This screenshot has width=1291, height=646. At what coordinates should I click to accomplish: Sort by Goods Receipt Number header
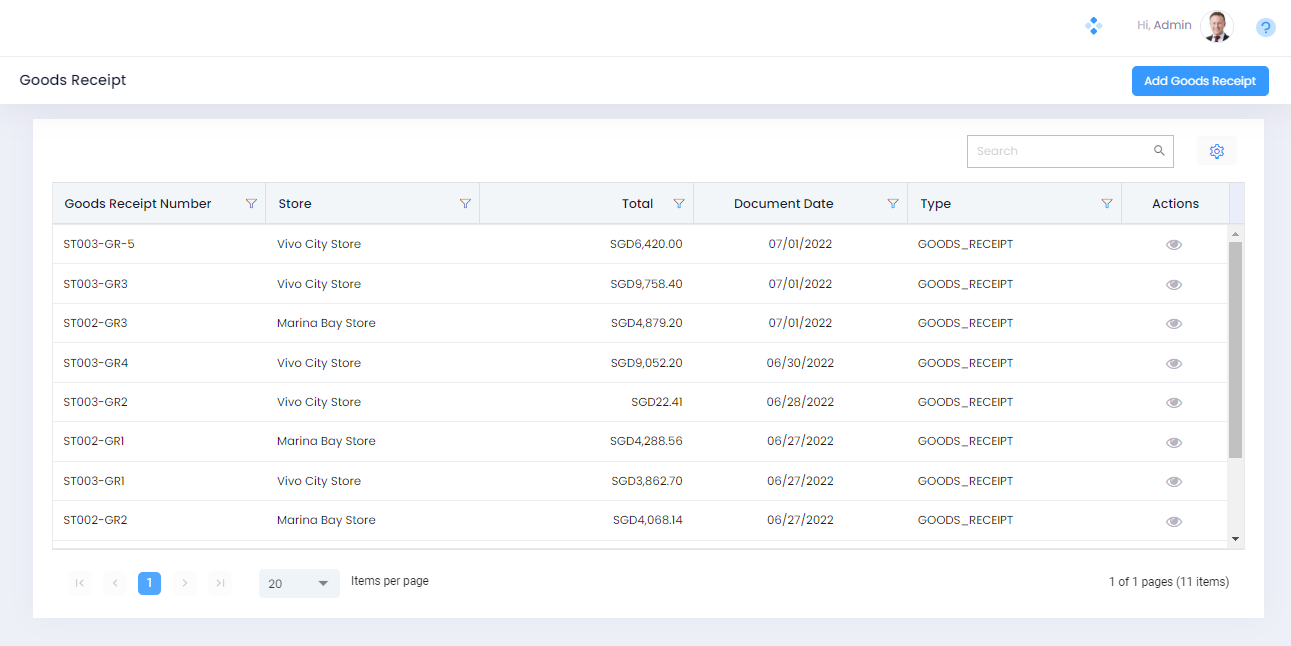tap(138, 203)
